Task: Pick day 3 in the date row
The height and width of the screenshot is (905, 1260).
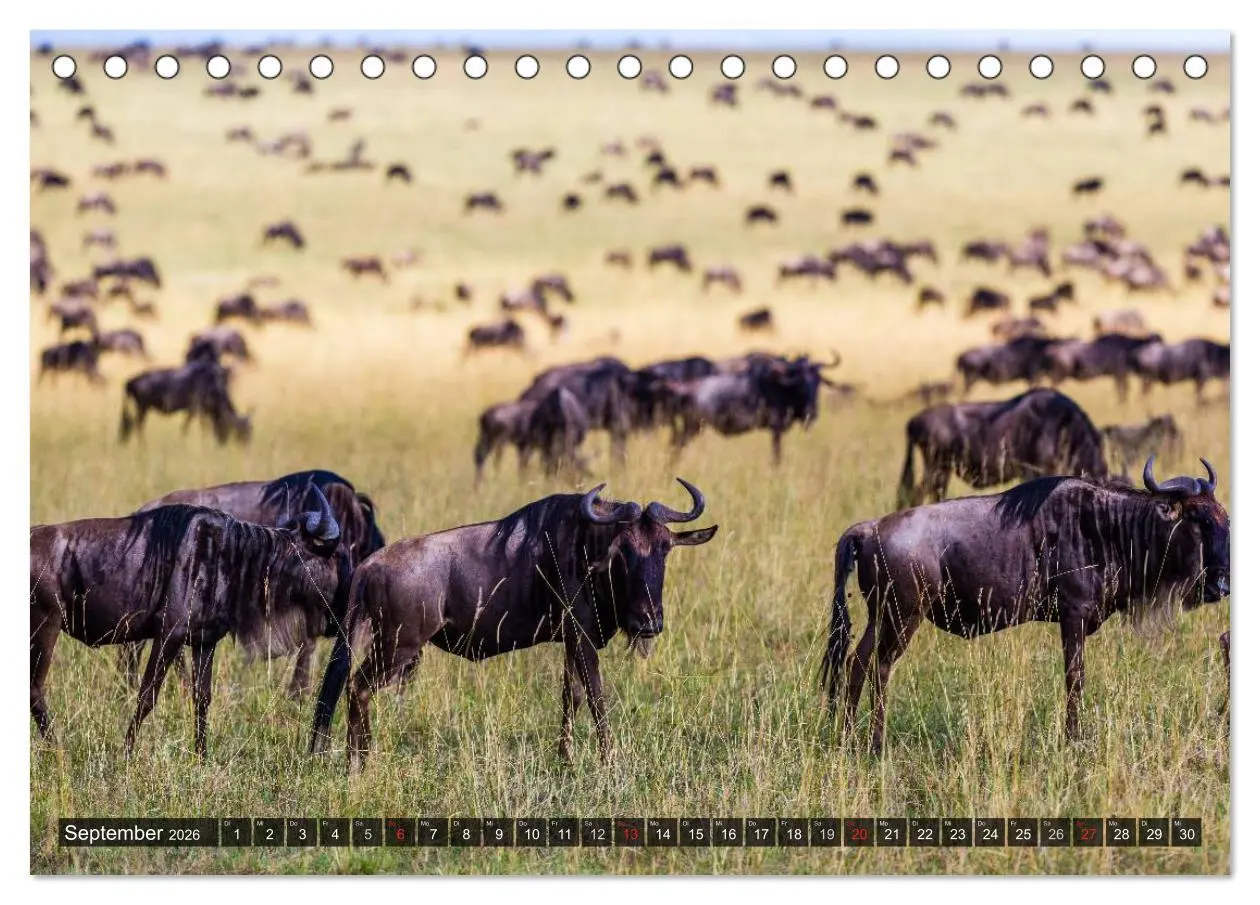Action: [x=301, y=833]
